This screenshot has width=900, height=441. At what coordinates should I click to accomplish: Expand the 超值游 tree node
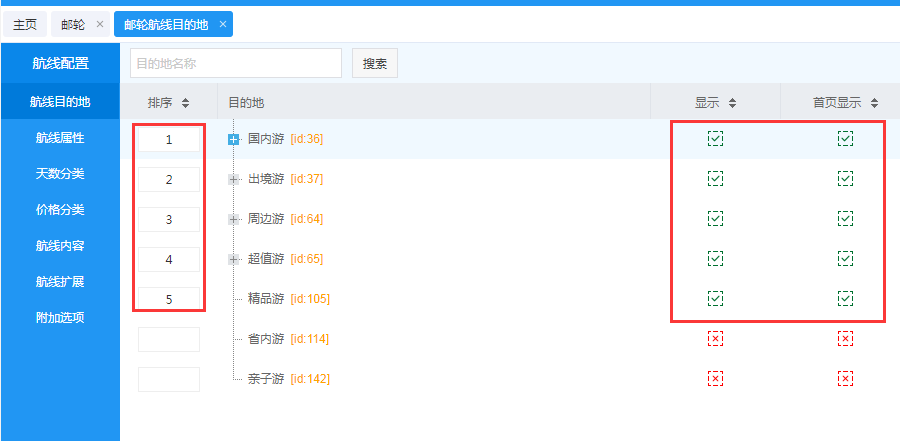point(234,260)
